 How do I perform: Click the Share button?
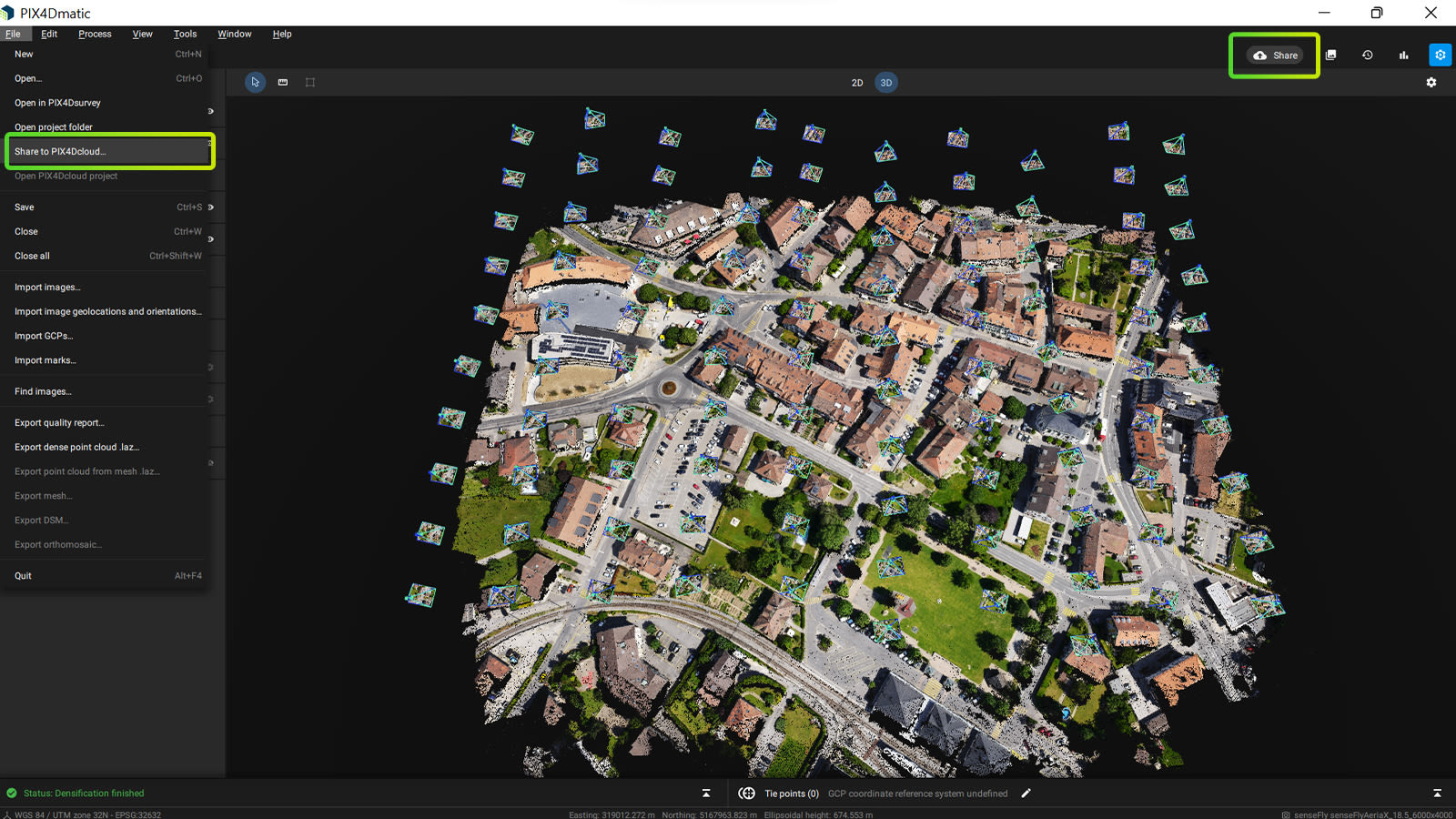1274,55
